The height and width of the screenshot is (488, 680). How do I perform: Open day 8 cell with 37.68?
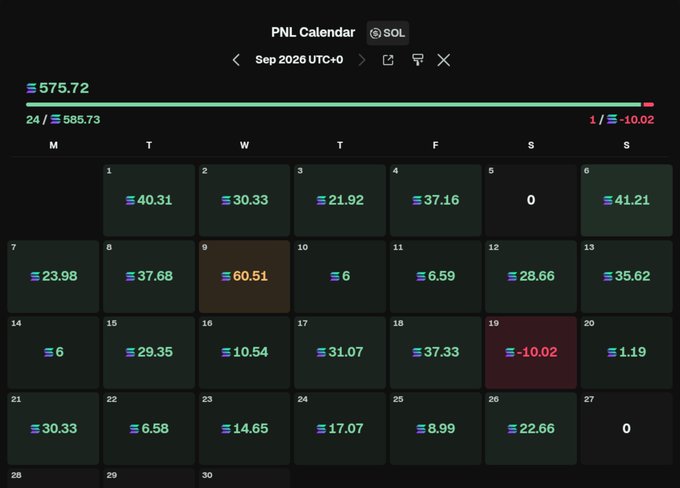pyautogui.click(x=149, y=276)
